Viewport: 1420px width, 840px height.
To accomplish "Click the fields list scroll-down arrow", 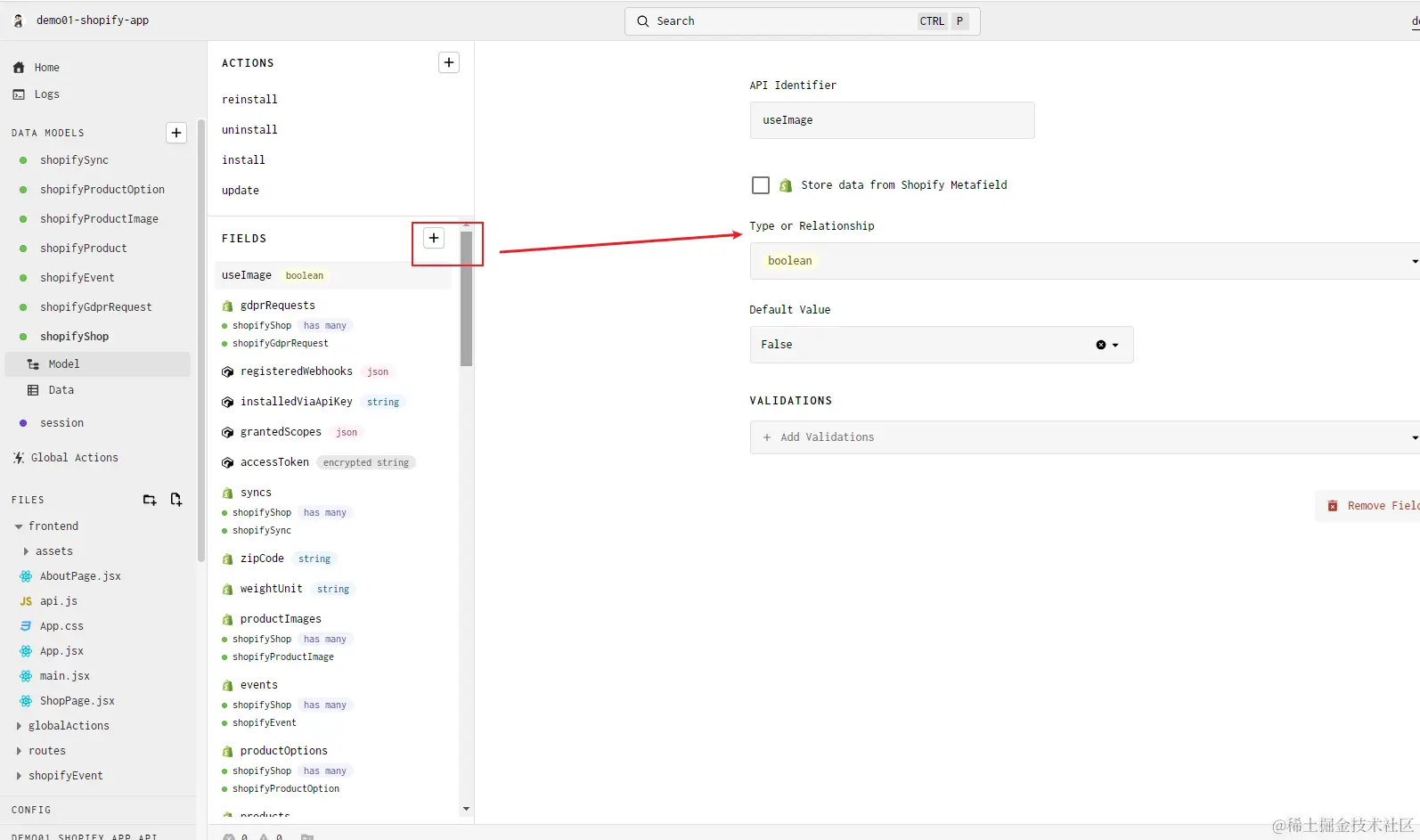I will pyautogui.click(x=466, y=809).
